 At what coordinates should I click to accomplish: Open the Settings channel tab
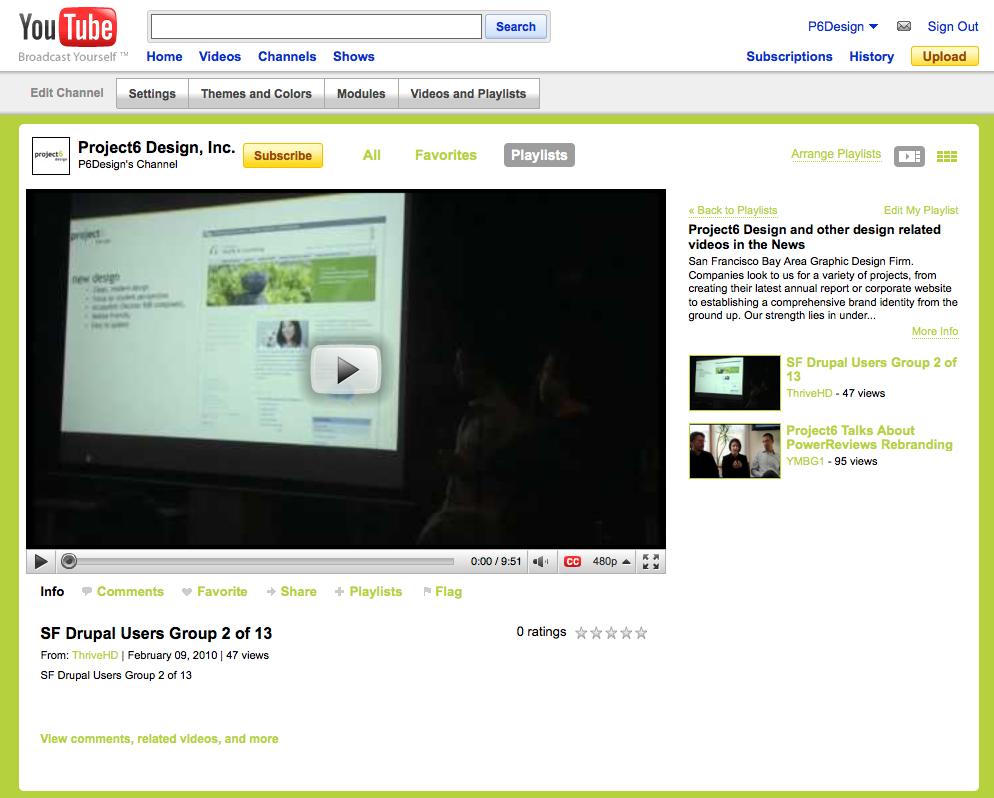tap(152, 94)
